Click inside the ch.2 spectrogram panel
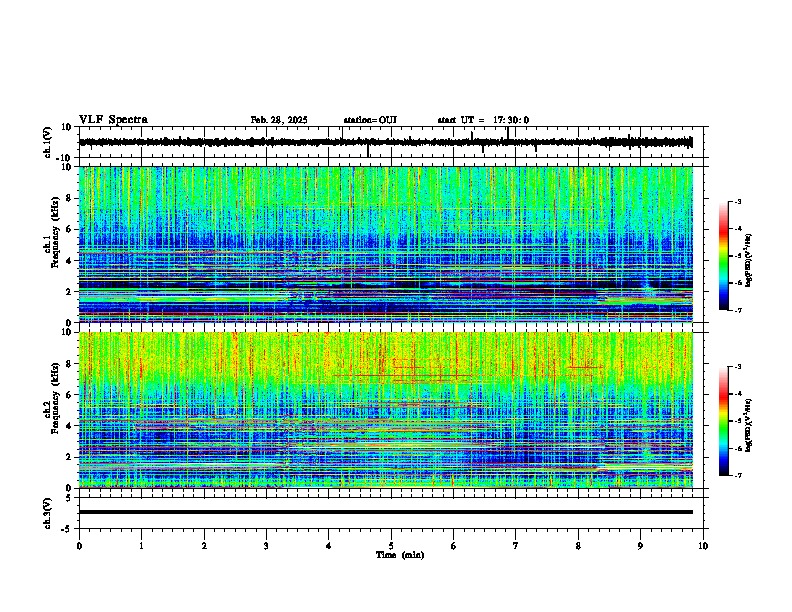The height and width of the screenshot is (612, 792). tap(386, 410)
